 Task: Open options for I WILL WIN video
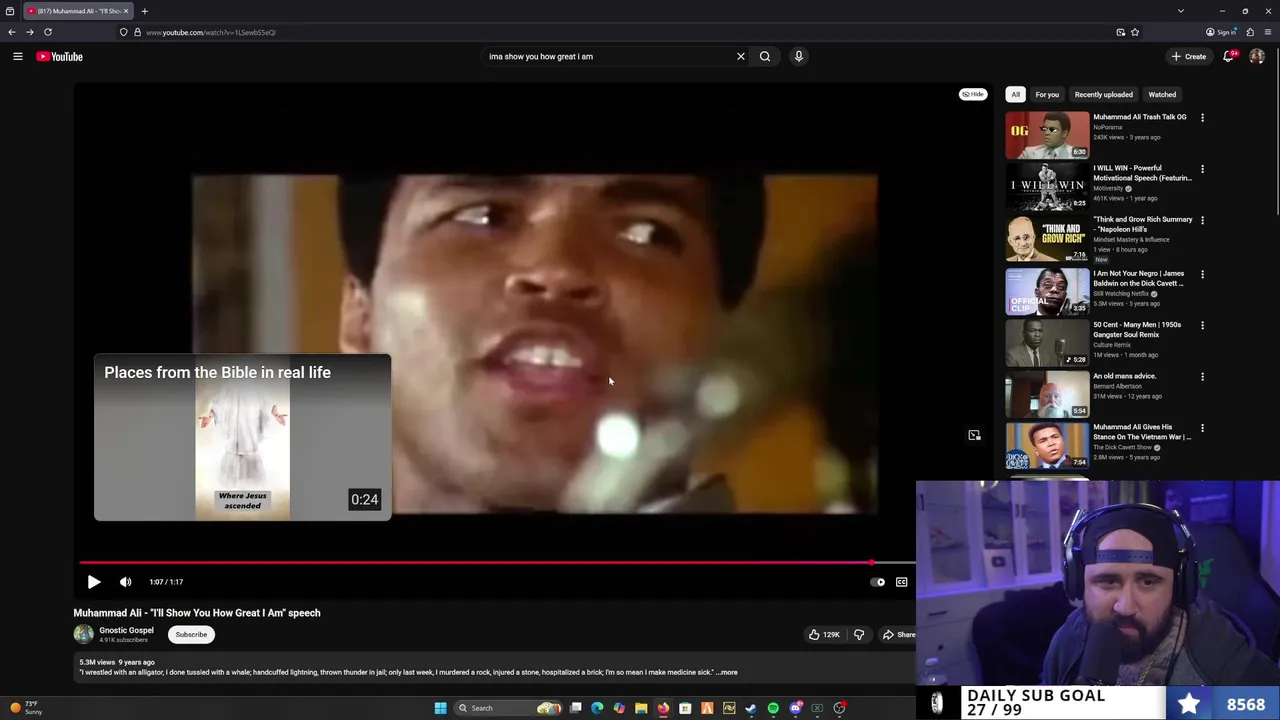point(1202,169)
